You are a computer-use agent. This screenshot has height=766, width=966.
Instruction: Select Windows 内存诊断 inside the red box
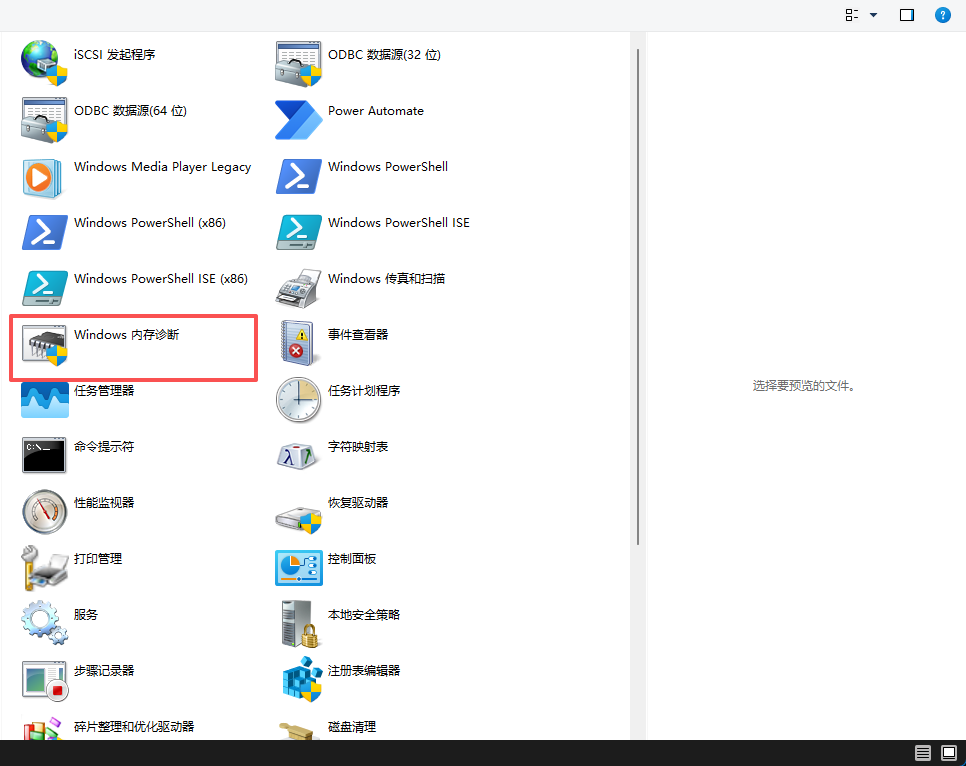[x=125, y=335]
